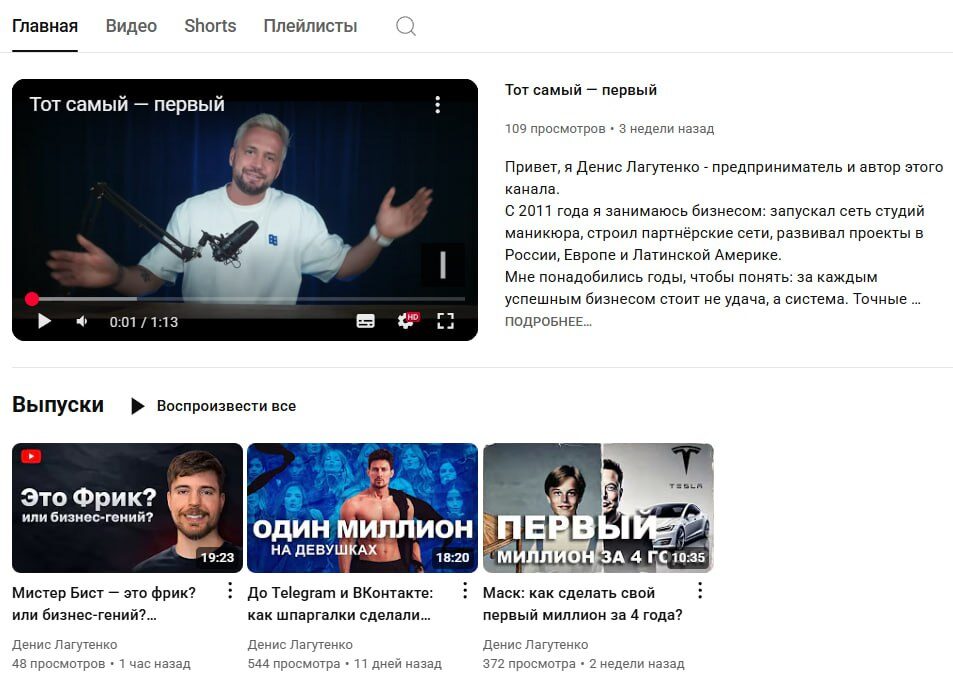Click Денис Лагутенко channel name under Маск video
Viewport: 953px width, 682px height.
535,644
